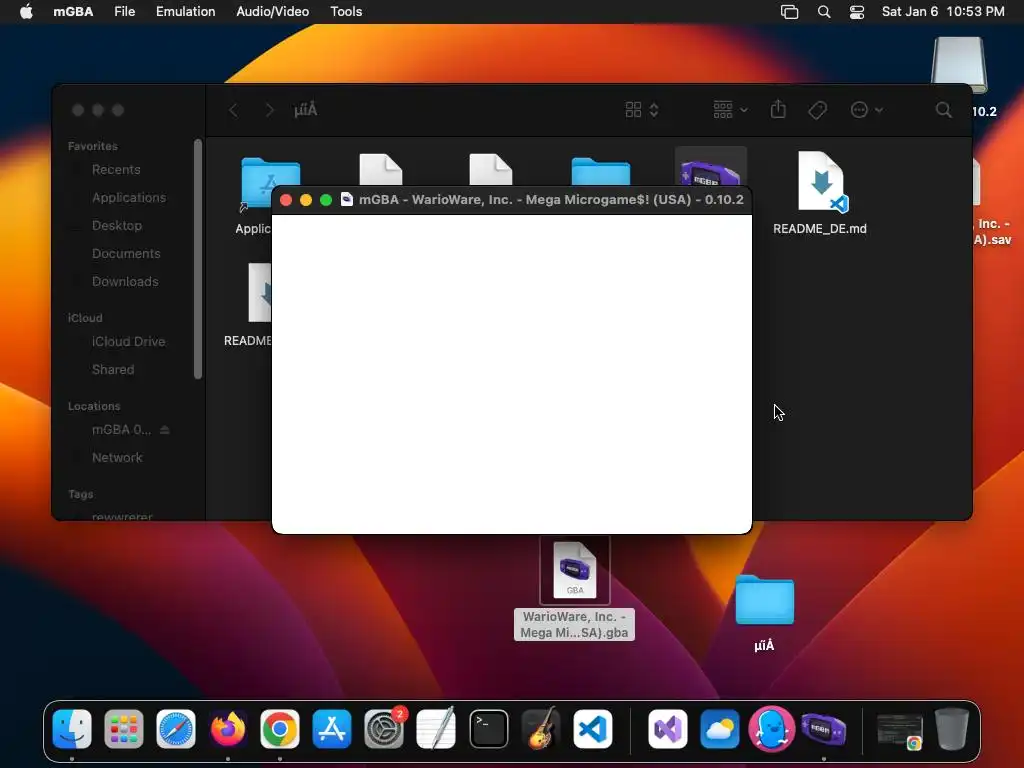The image size is (1024, 768).
Task: Open the App Store from the Dock
Action: pyautogui.click(x=332, y=729)
